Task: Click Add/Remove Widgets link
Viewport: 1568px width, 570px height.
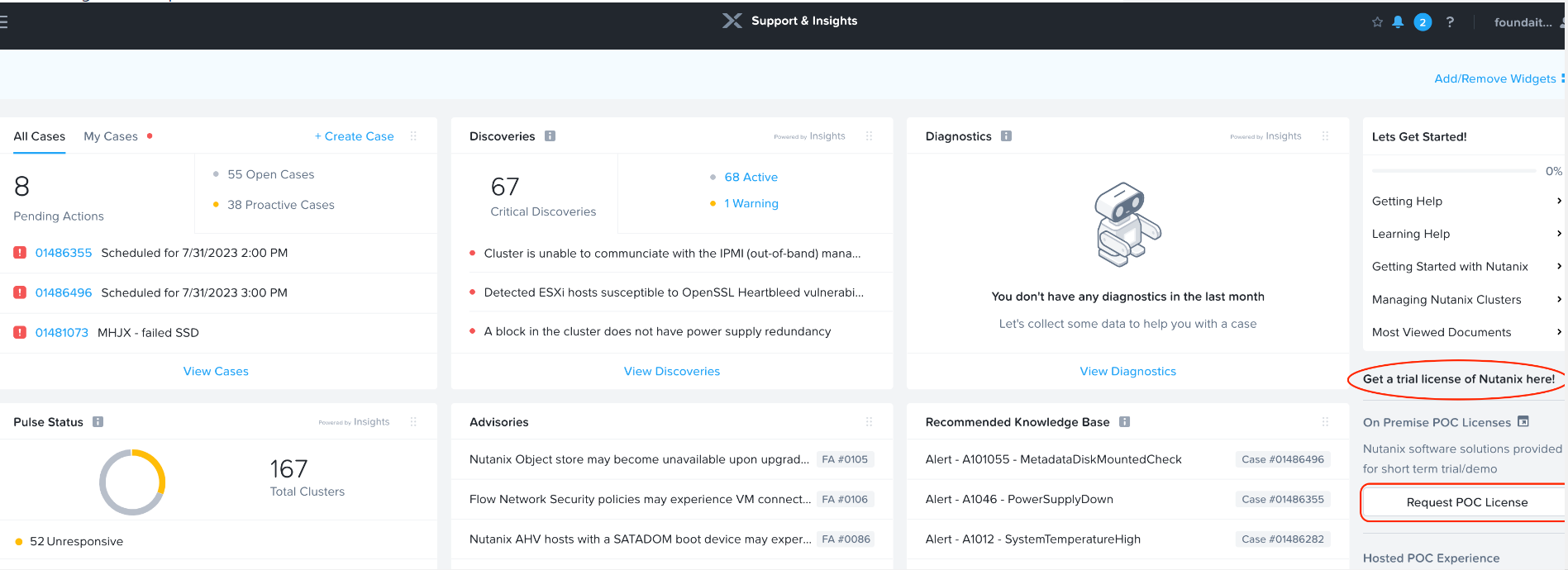Action: pos(1495,78)
